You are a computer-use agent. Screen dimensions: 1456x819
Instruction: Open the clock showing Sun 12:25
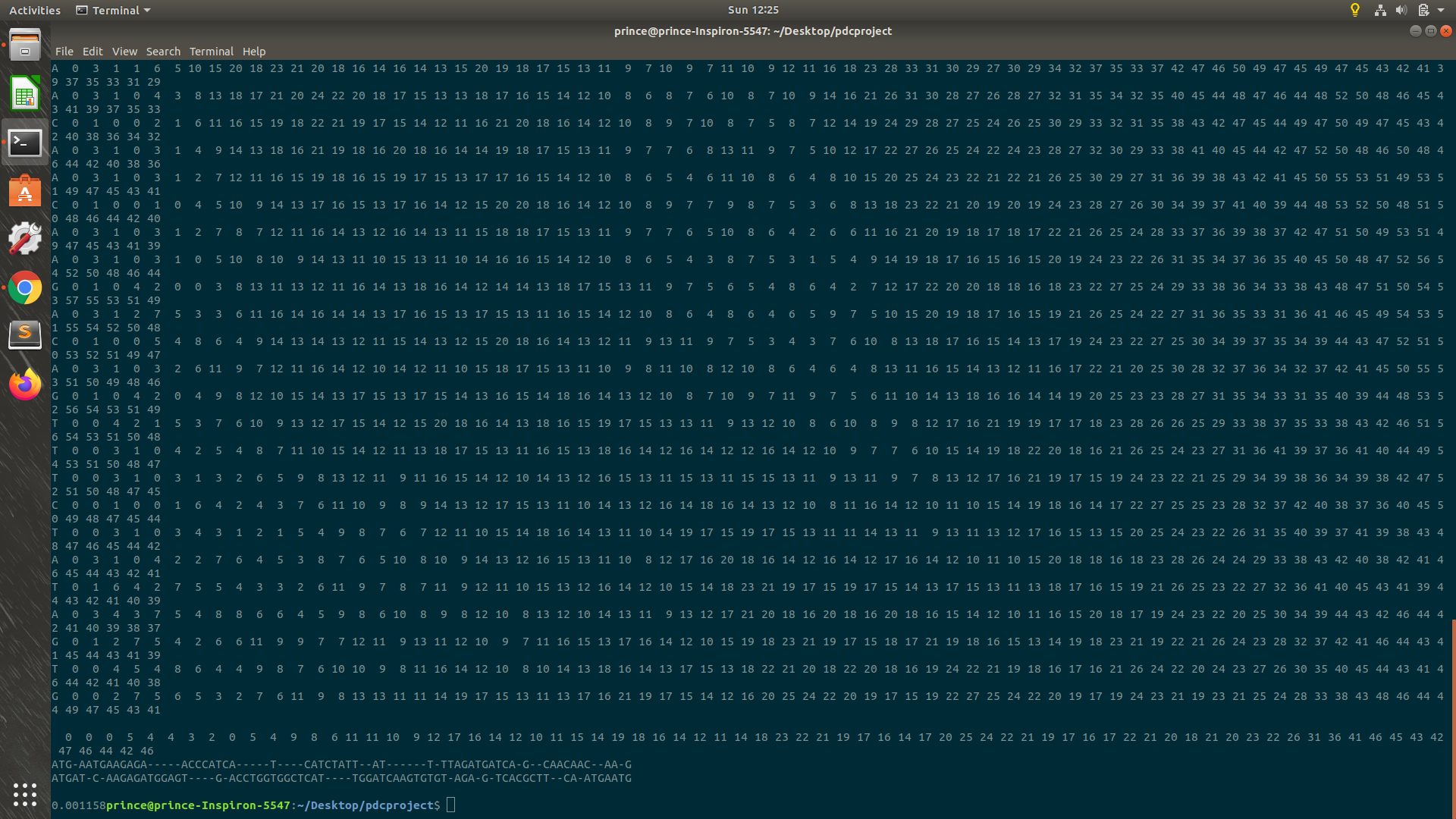752,10
